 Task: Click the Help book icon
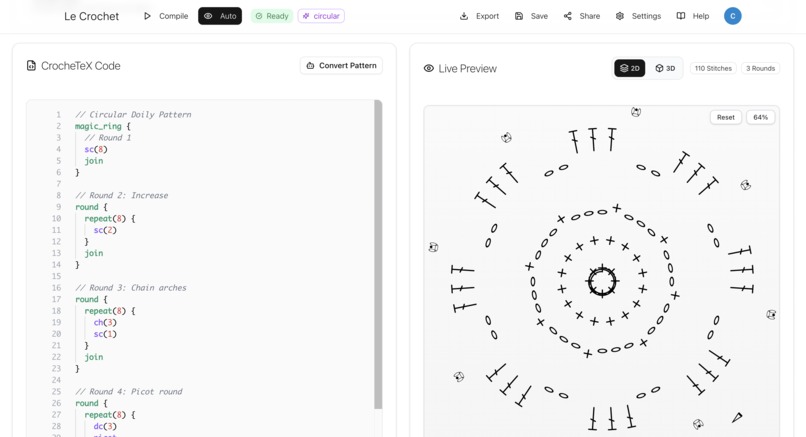[x=681, y=16]
